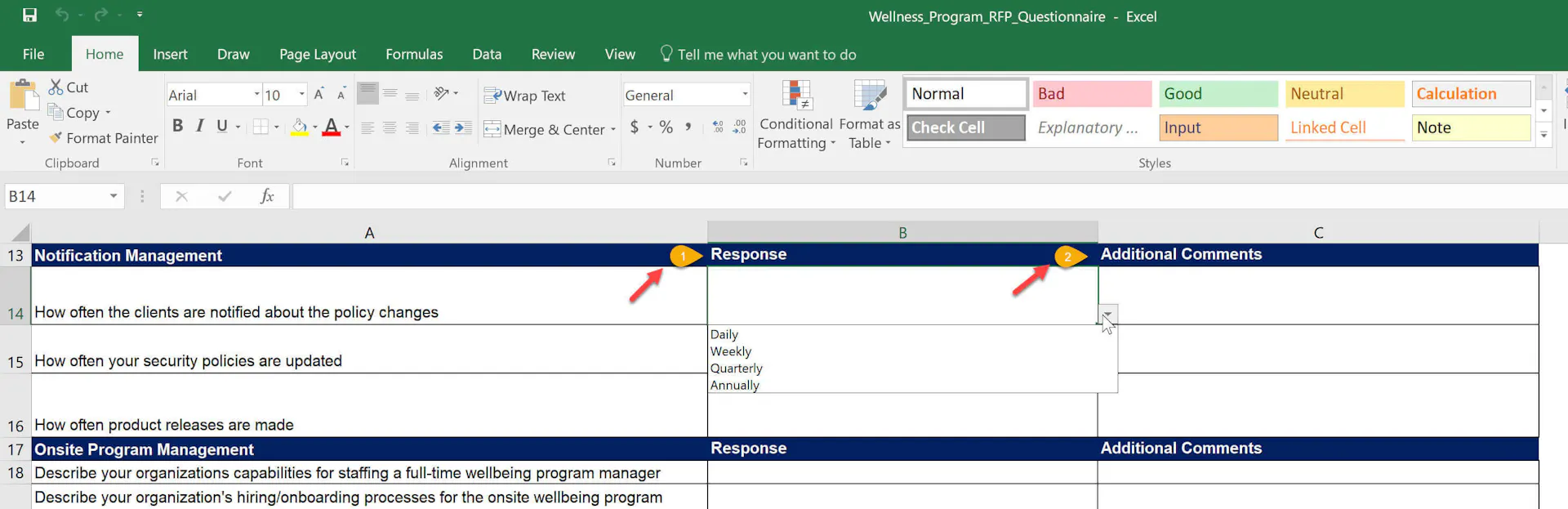This screenshot has height=509, width=1568.
Task: Align cell text to the right
Action: 412,127
